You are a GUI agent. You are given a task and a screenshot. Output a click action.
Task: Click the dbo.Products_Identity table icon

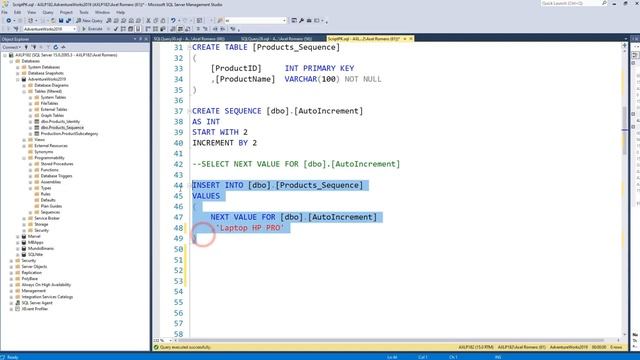(37, 122)
